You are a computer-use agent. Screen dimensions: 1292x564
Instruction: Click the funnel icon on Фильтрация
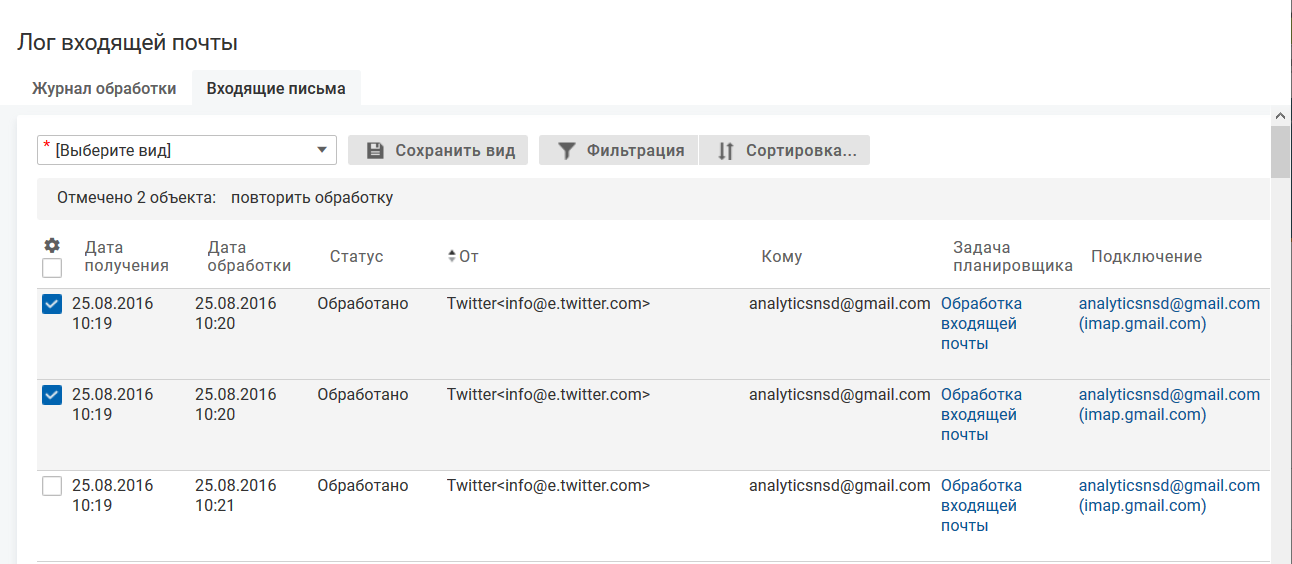pos(566,151)
